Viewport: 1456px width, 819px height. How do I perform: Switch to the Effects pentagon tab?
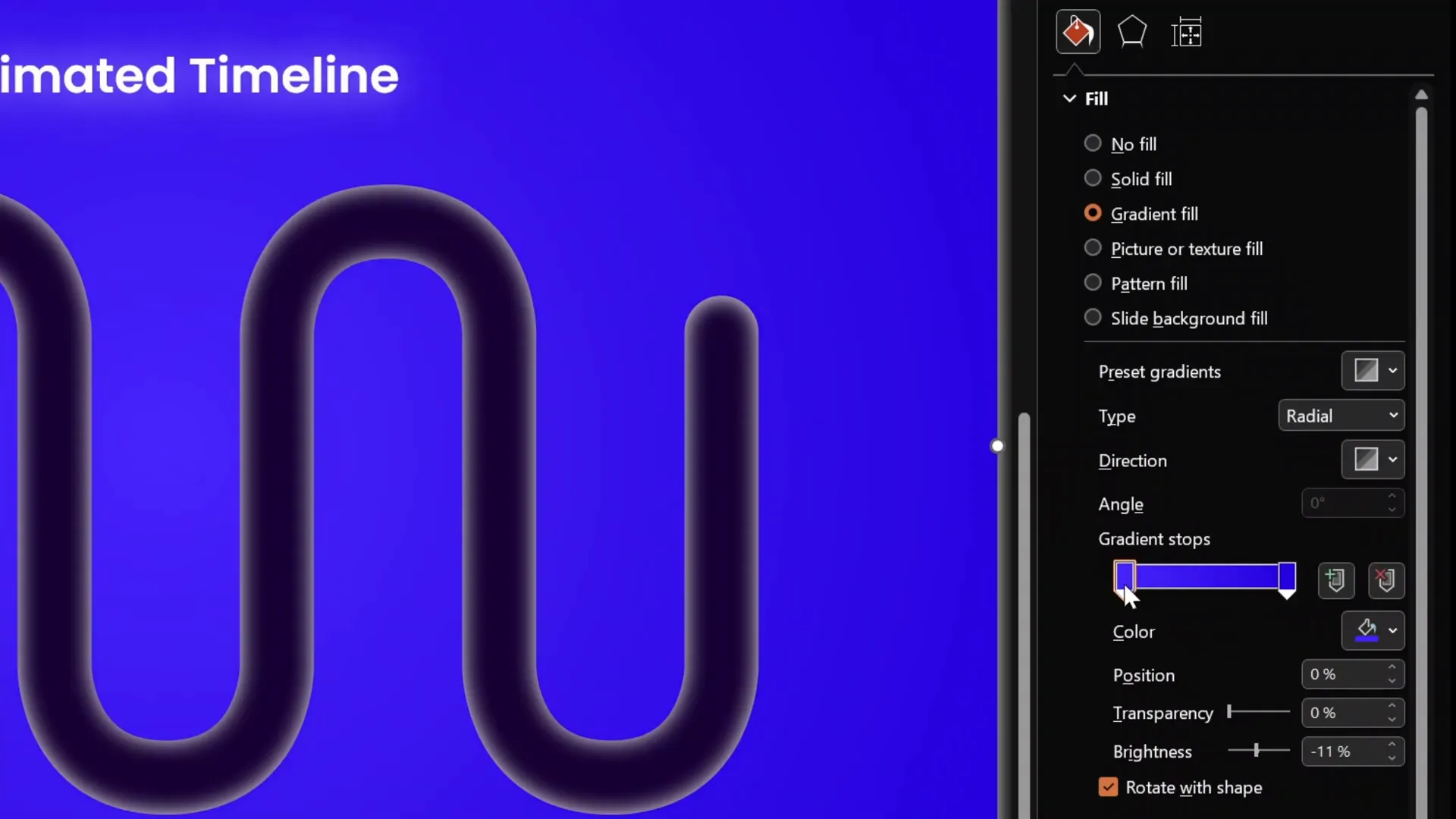tap(1131, 32)
